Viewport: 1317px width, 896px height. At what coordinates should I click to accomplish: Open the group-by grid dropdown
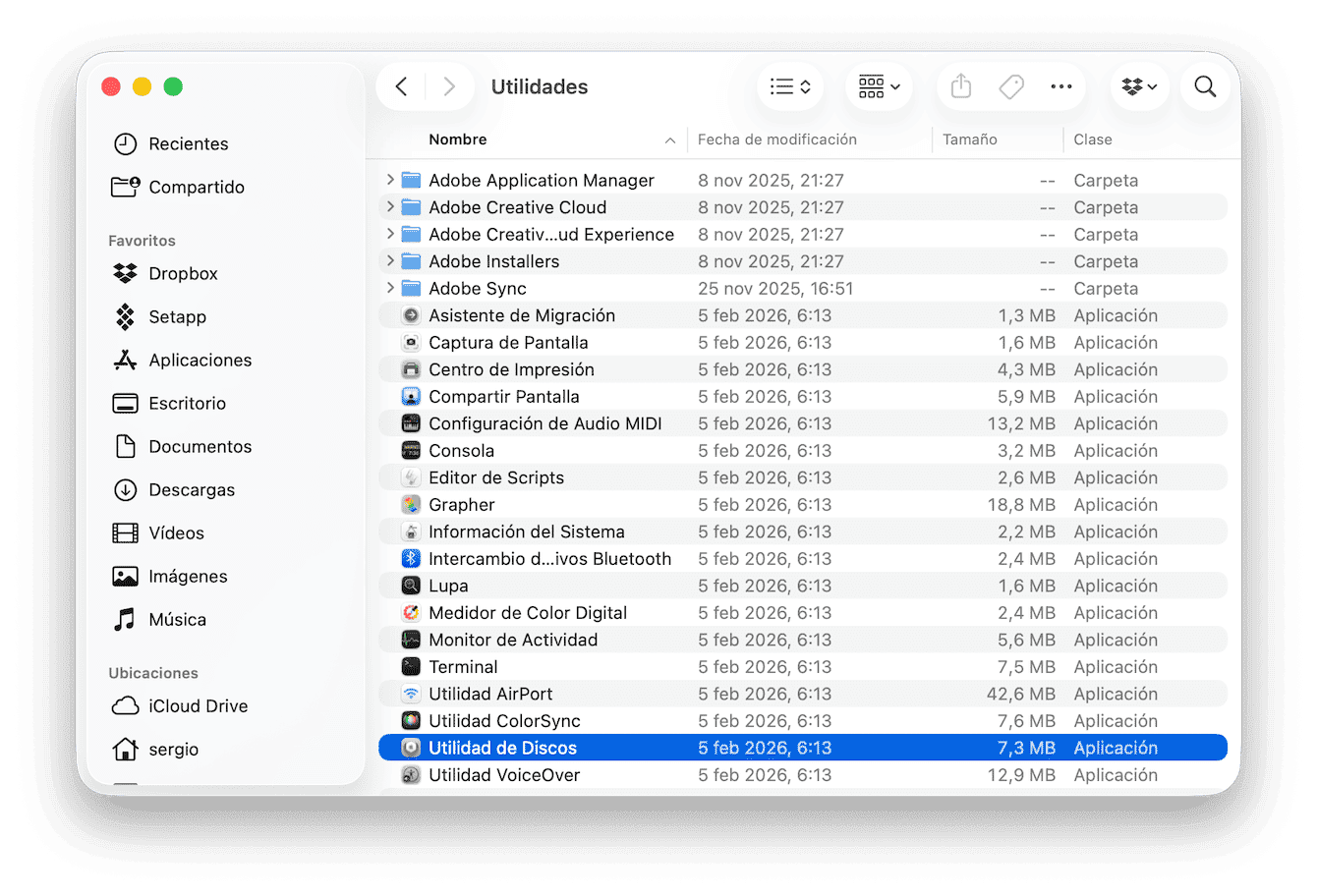(x=879, y=86)
